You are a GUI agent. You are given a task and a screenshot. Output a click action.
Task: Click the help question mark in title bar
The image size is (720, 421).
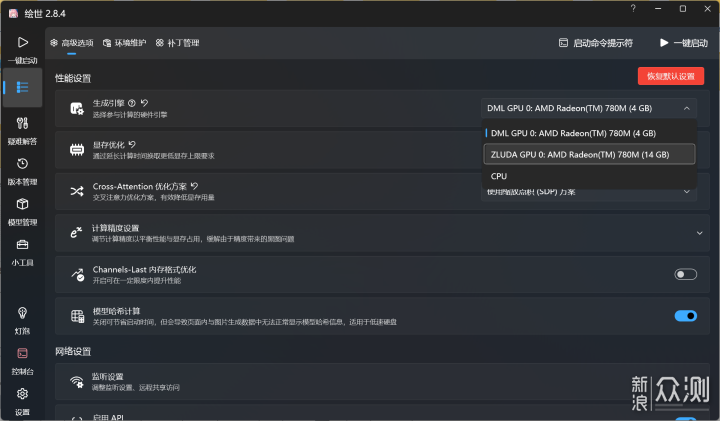pyautogui.click(x=633, y=9)
